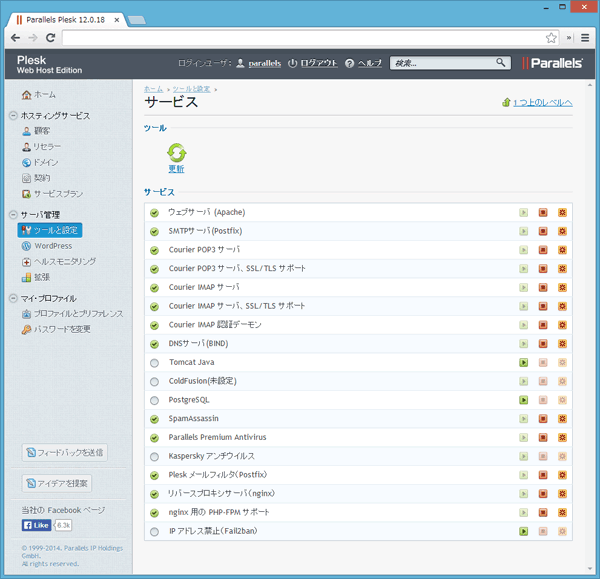The image size is (600, 579).
Task: Reload the page in browser toolbar
Action: 51,38
